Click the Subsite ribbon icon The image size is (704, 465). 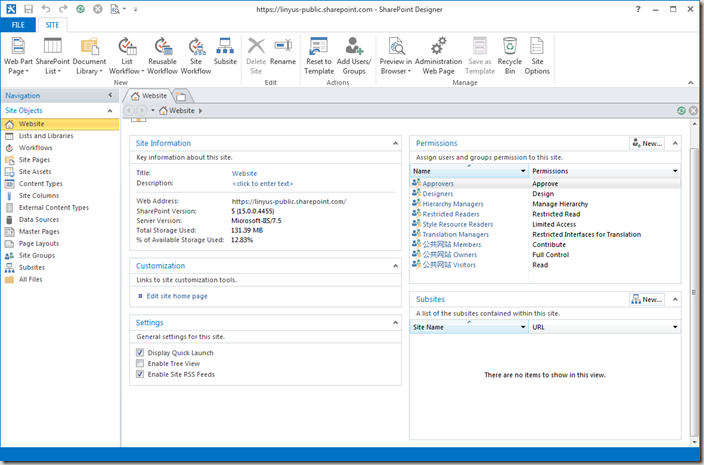(x=225, y=51)
